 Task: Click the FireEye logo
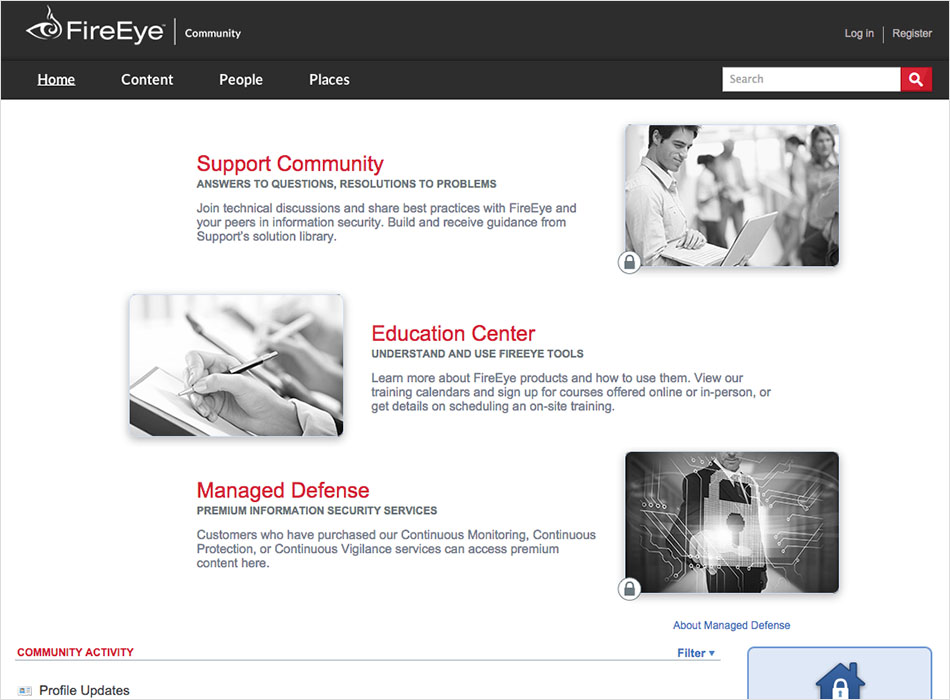[95, 27]
